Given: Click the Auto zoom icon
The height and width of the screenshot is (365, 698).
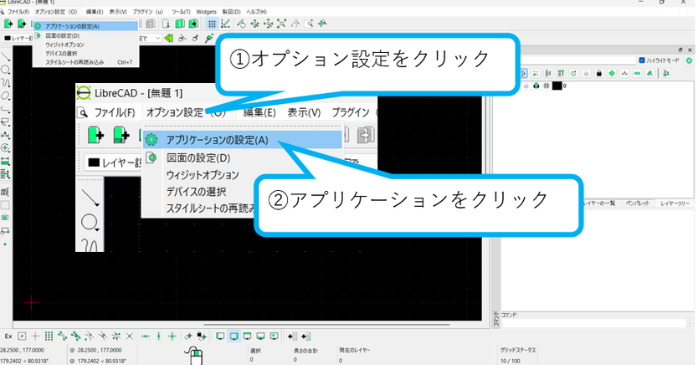Looking at the screenshot, I should 281,24.
